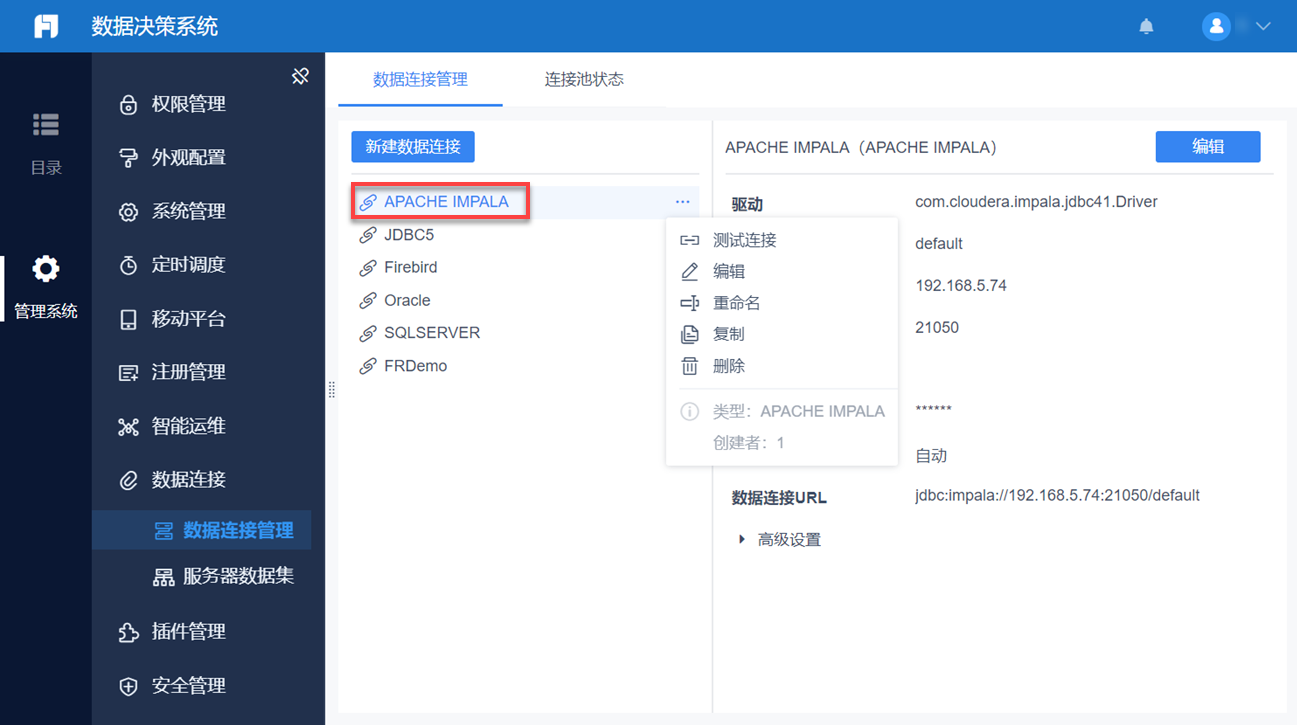
Task: Click the puzzle icon beside 插件管理
Action: 128,632
